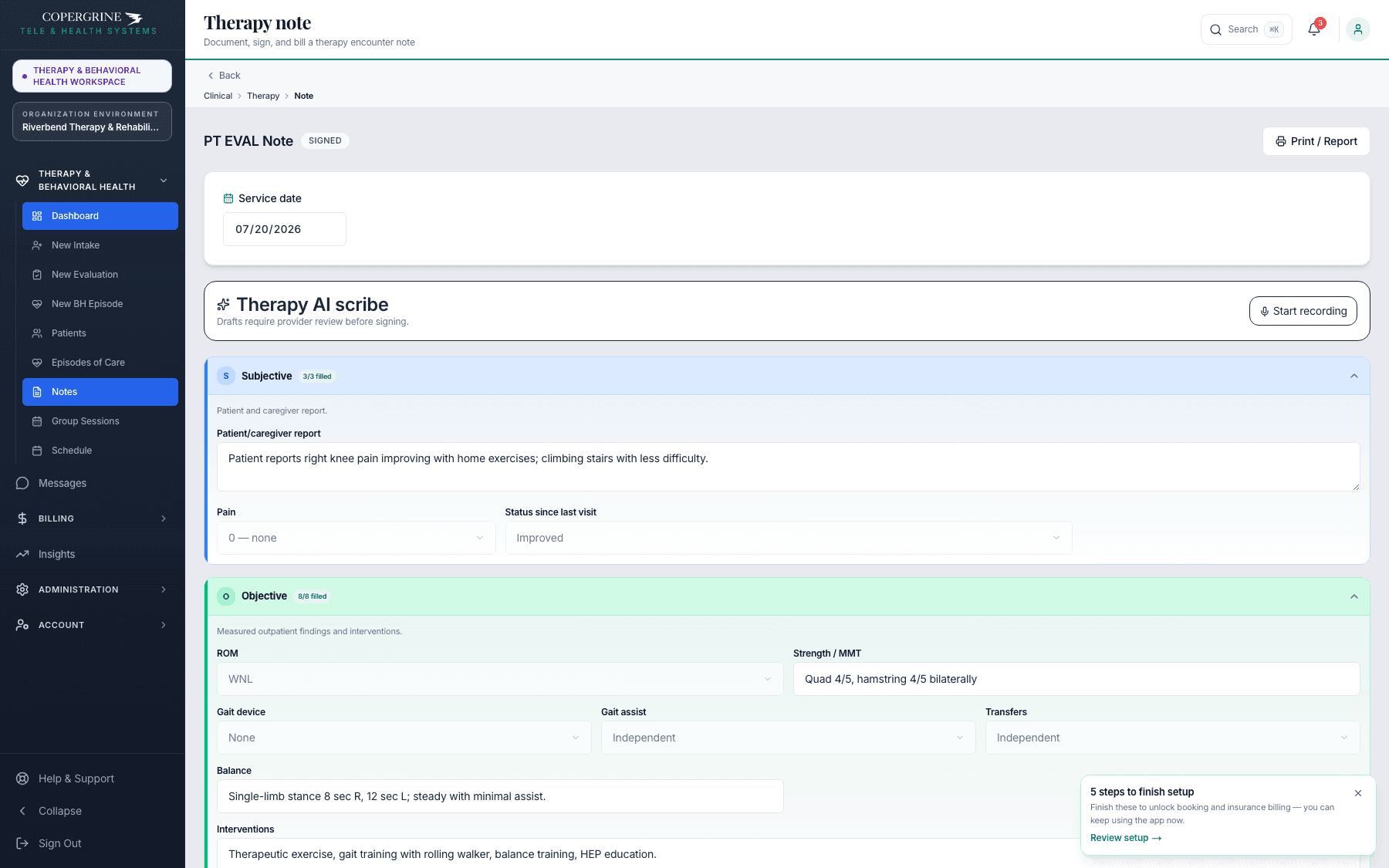Click the printer icon in Print / Report
This screenshot has height=868, width=1389.
1281,141
